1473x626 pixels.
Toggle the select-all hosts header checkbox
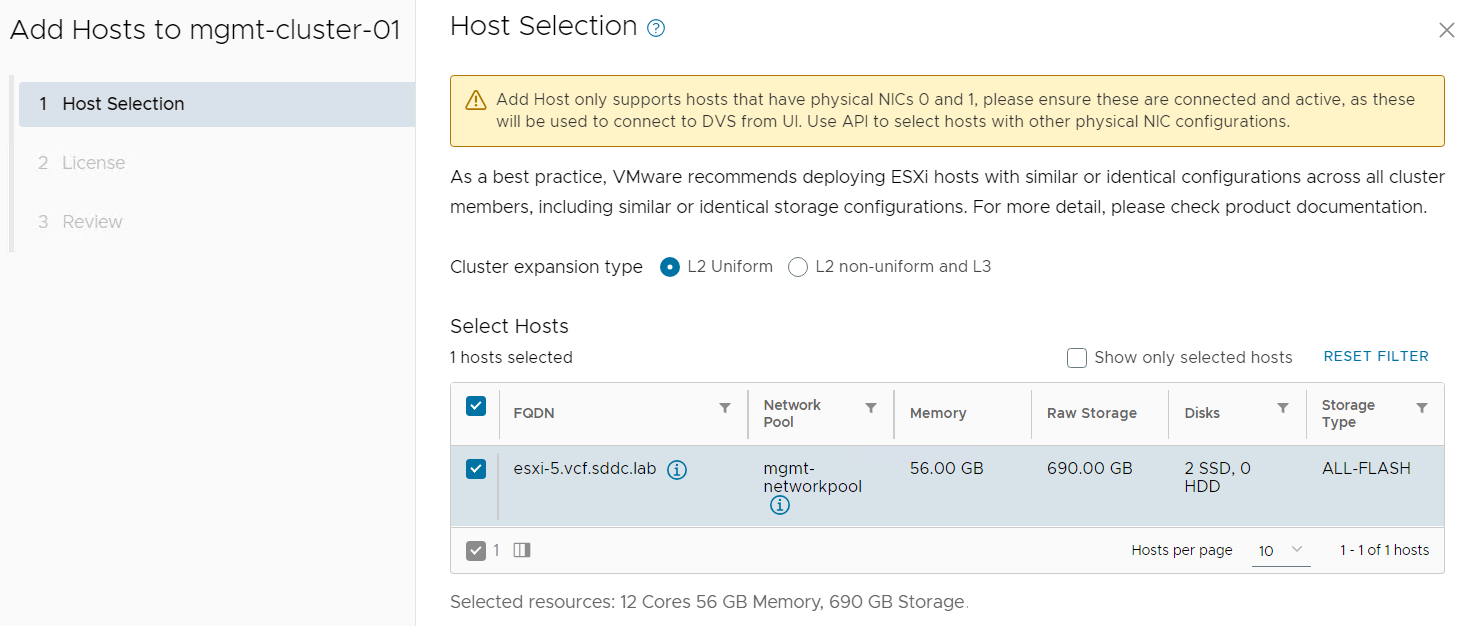pos(476,406)
